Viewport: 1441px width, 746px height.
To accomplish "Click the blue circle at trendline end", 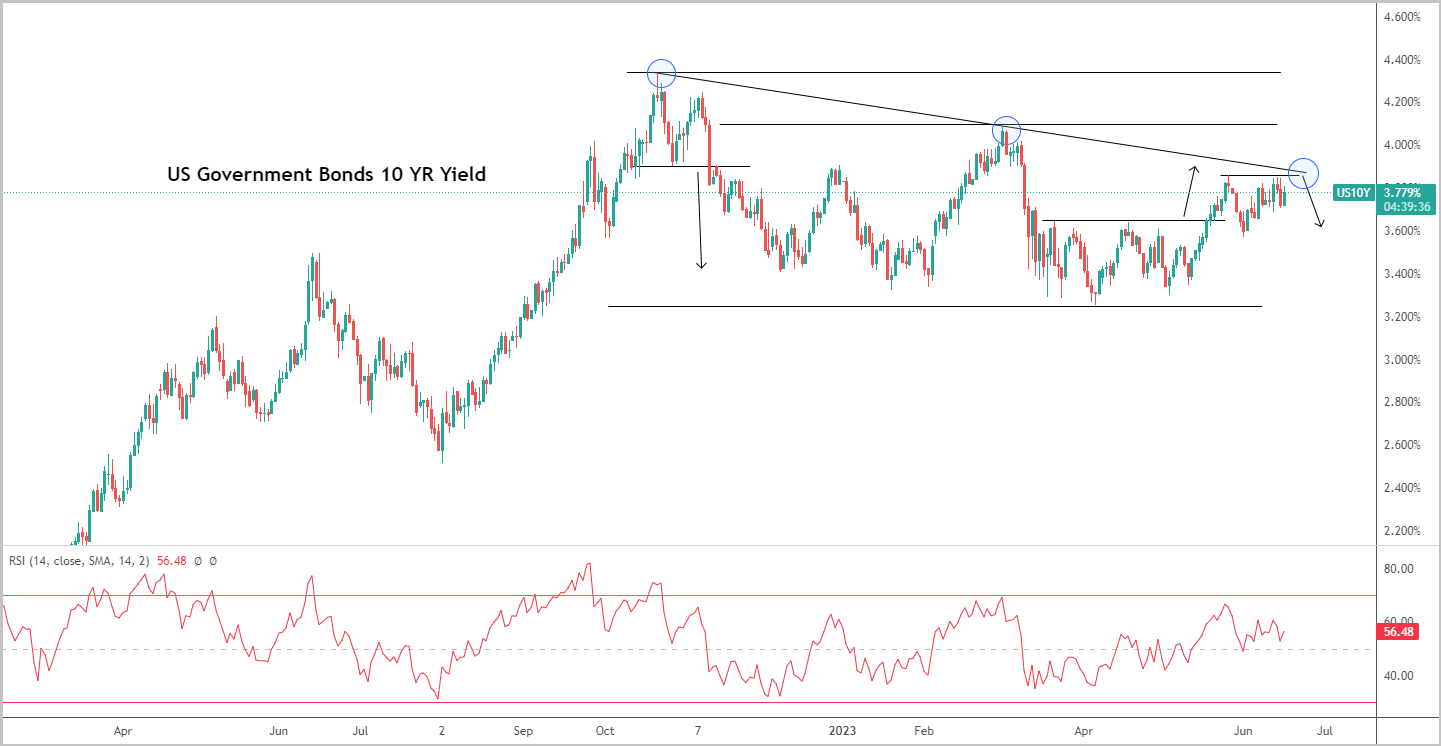I will pos(1303,173).
